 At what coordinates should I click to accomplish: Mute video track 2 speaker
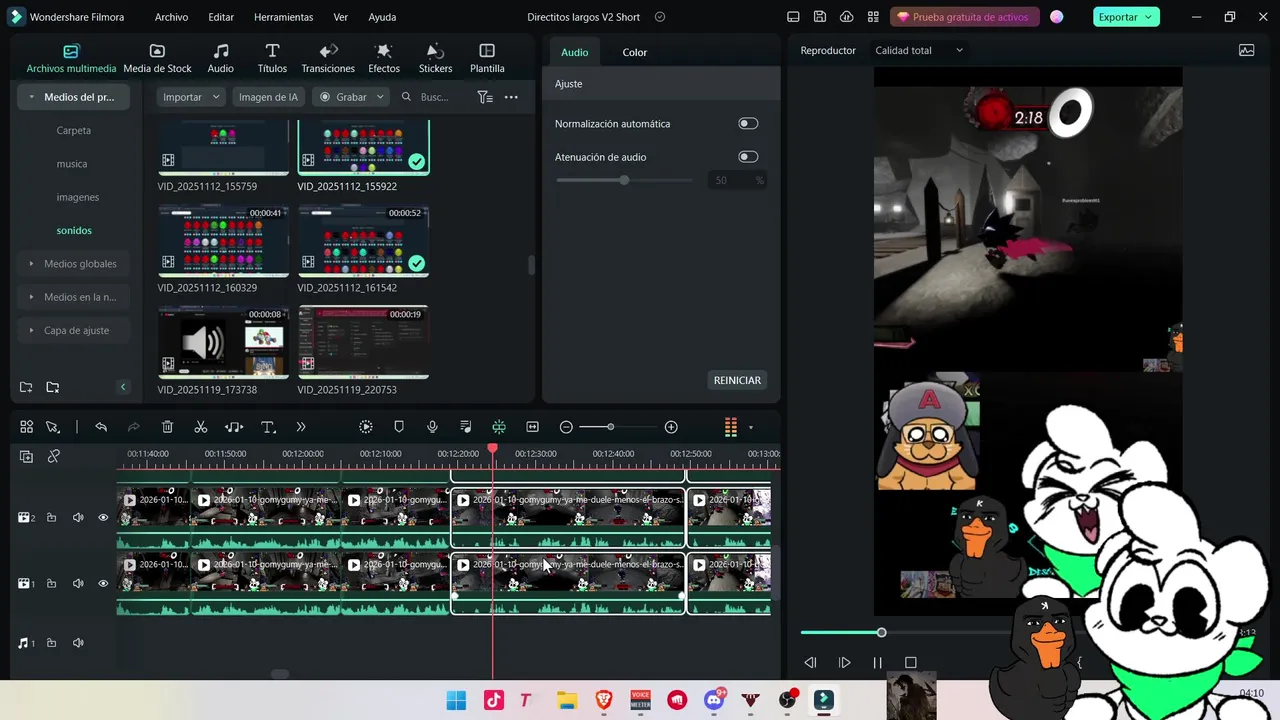tap(78, 517)
